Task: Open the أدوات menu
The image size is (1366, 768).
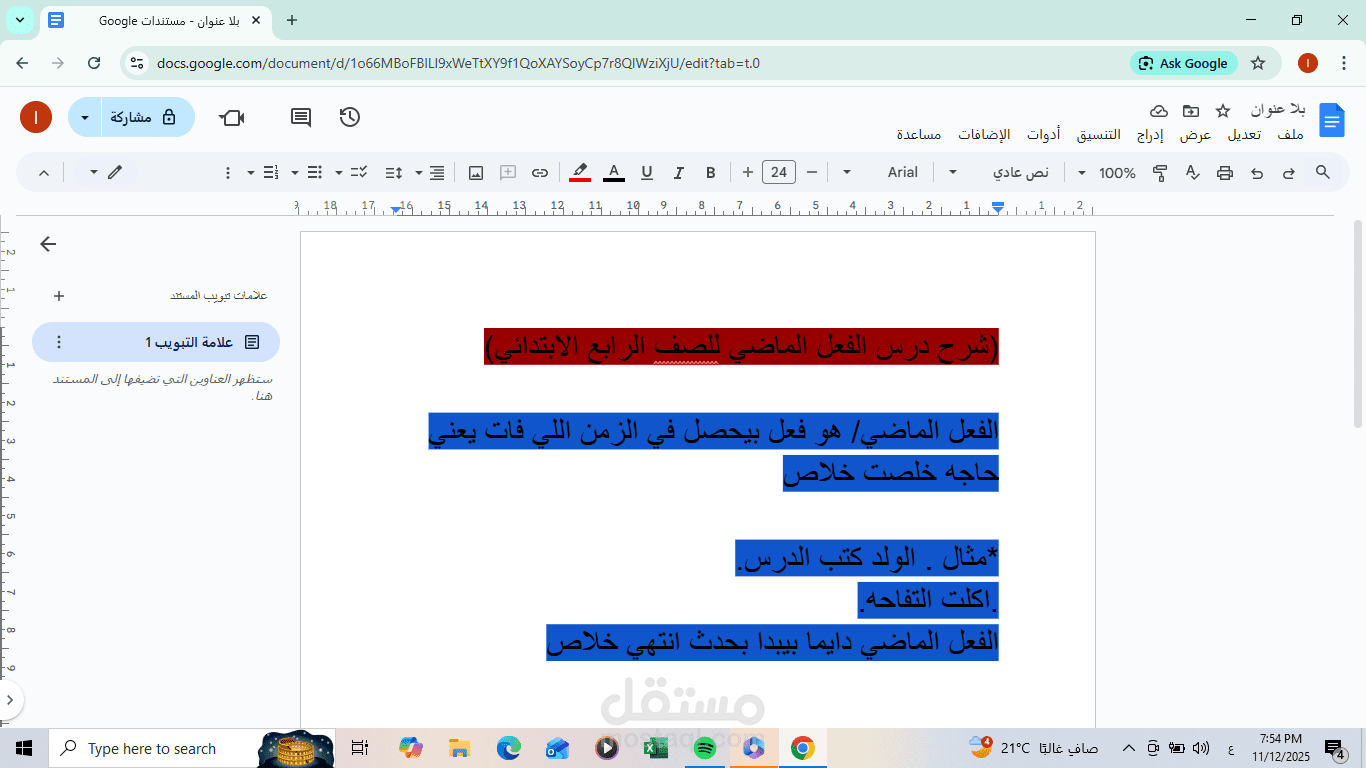Action: [1044, 135]
